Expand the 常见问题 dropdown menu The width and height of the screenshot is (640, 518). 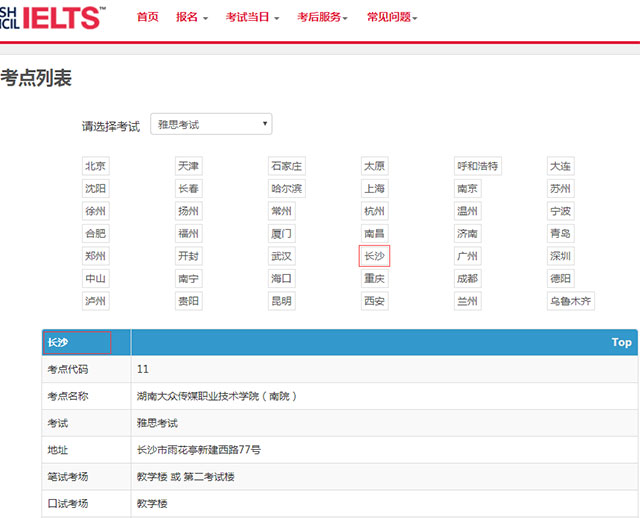tap(392, 17)
